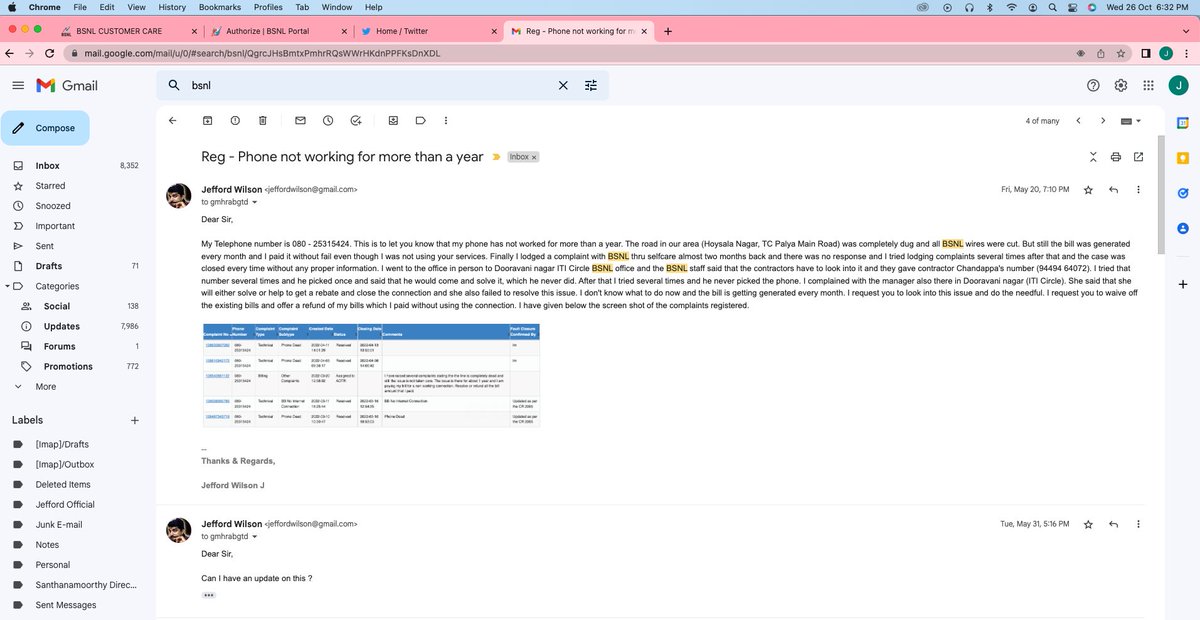Open the conversation toolbar more options menu
The height and width of the screenshot is (620, 1200).
click(445, 120)
